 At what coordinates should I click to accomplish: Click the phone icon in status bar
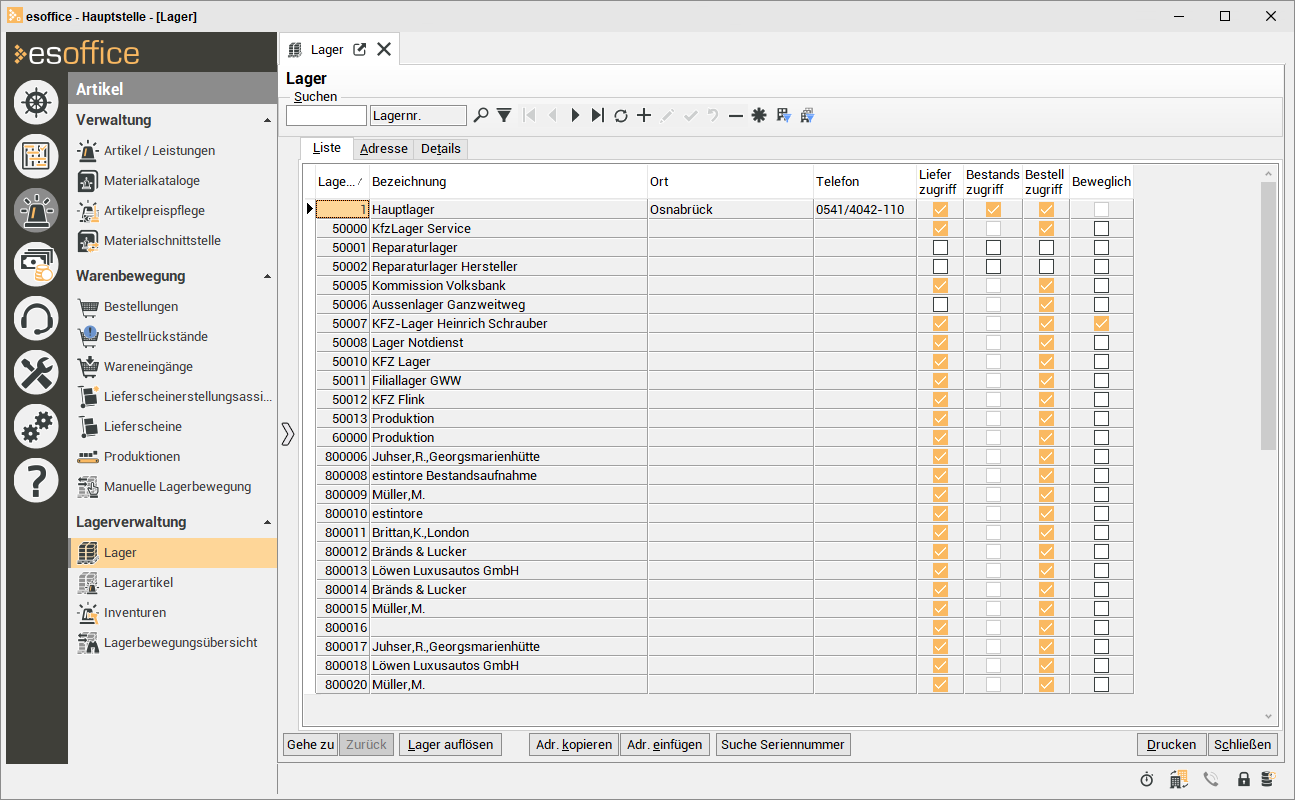tap(1211, 779)
